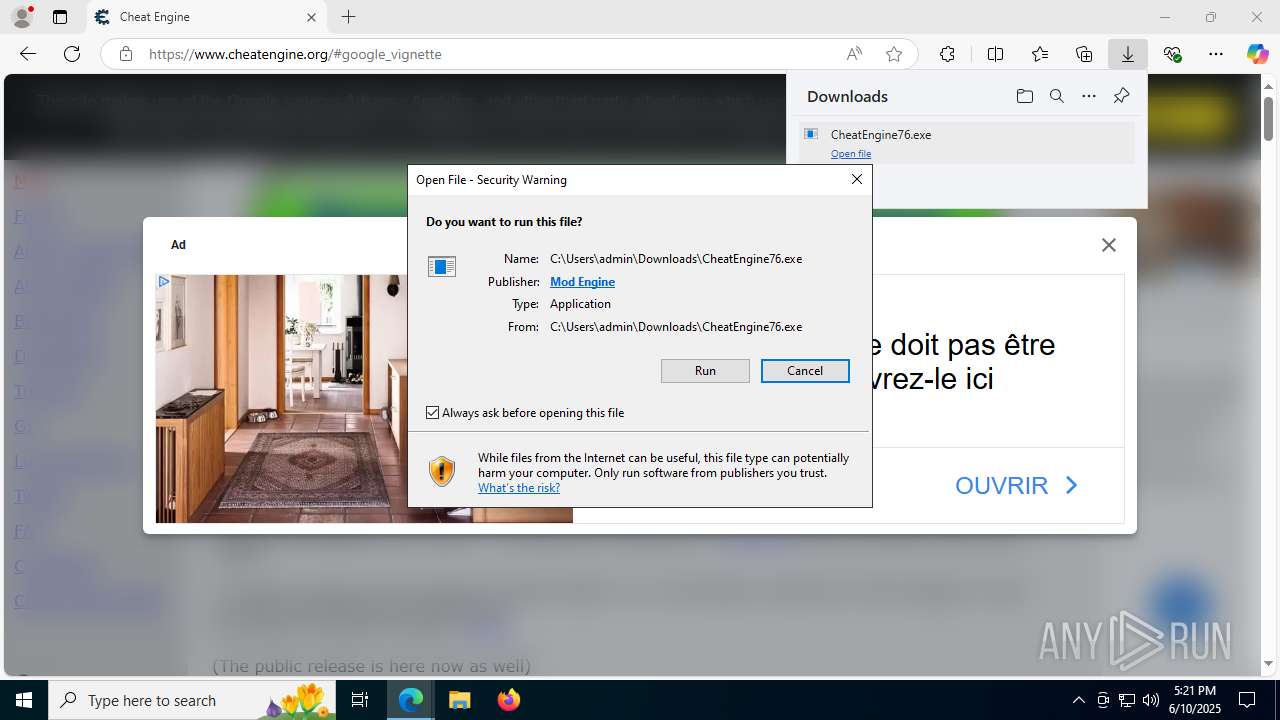Select the Cheat Engine browser tab
Screen dimensions: 1280x720
click(205, 17)
